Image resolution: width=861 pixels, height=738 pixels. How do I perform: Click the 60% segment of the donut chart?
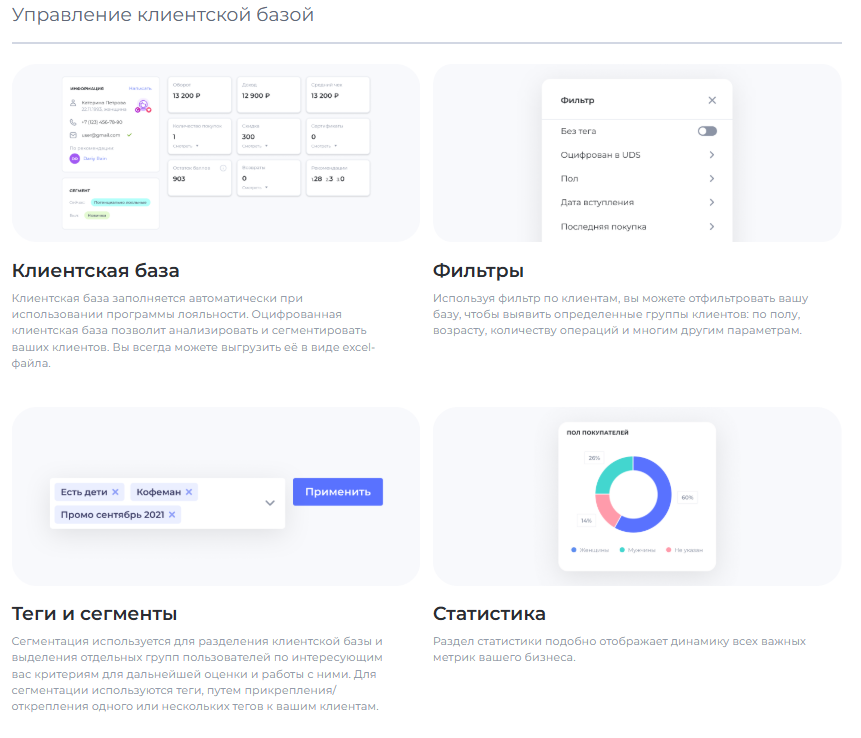[x=662, y=496]
